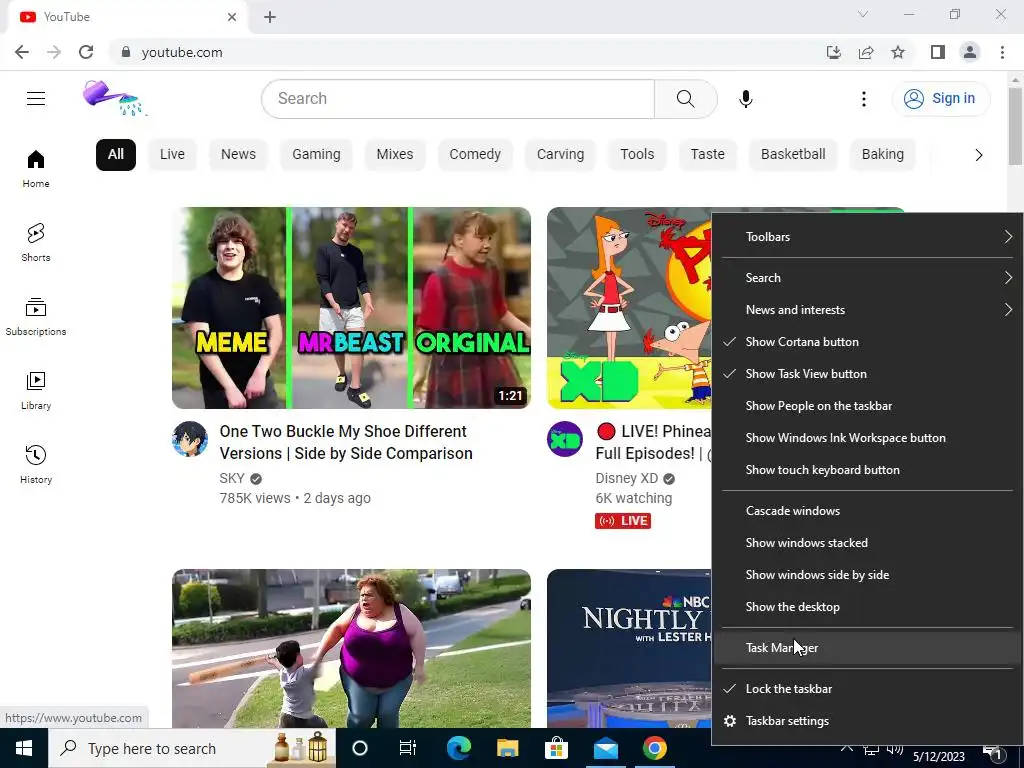Click the Cortana circle on taskbar

point(360,748)
